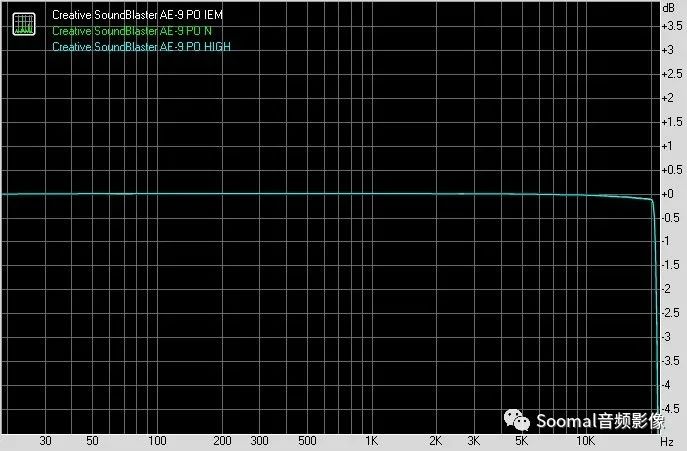Click the 'dB' axis unit label
The image size is (687, 451).
tap(669, 8)
